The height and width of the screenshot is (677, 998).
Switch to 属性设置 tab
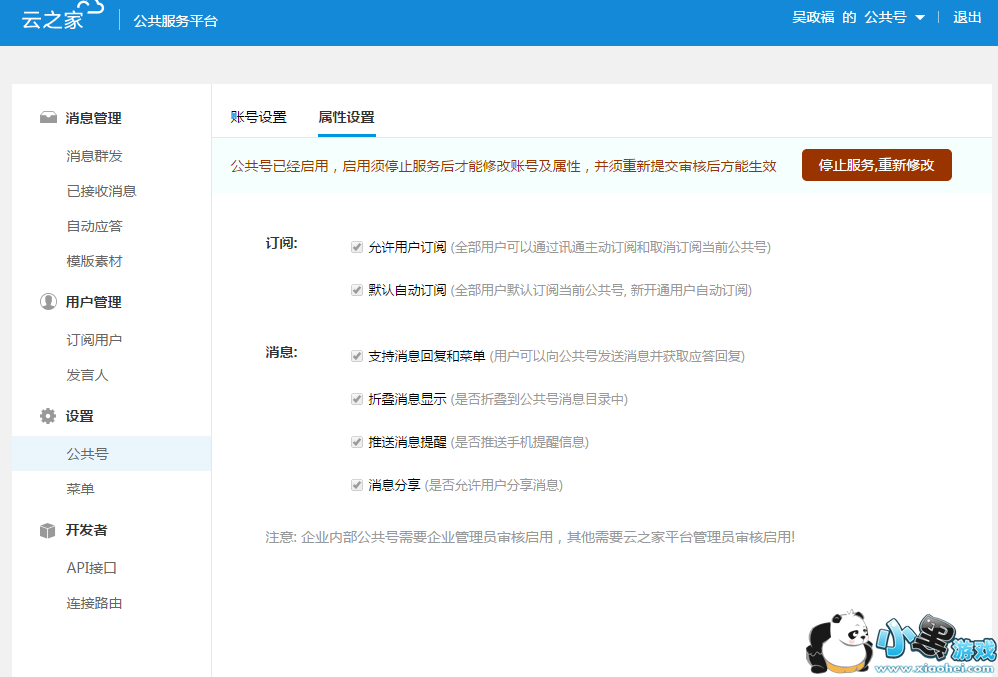tap(346, 117)
